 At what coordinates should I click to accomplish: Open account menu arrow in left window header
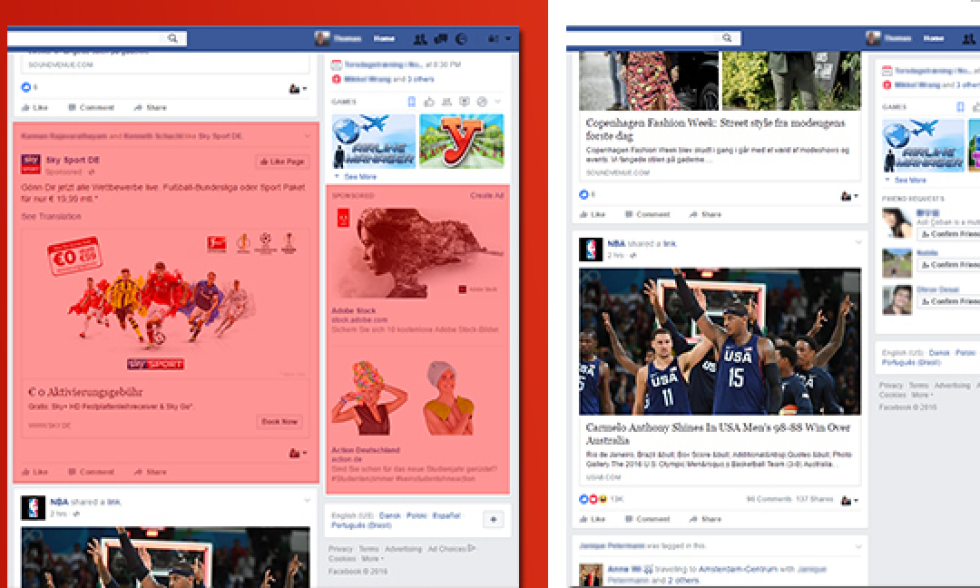click(508, 39)
